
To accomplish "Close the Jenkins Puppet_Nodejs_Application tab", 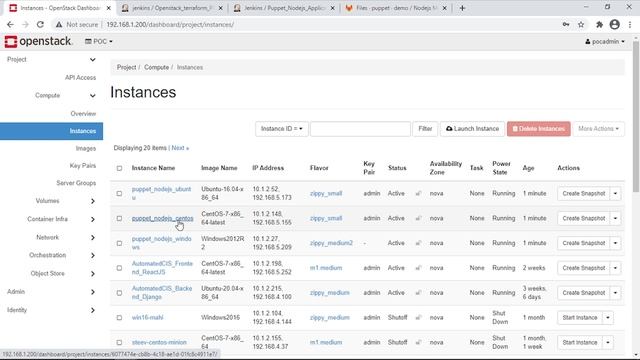I will [332, 8].
